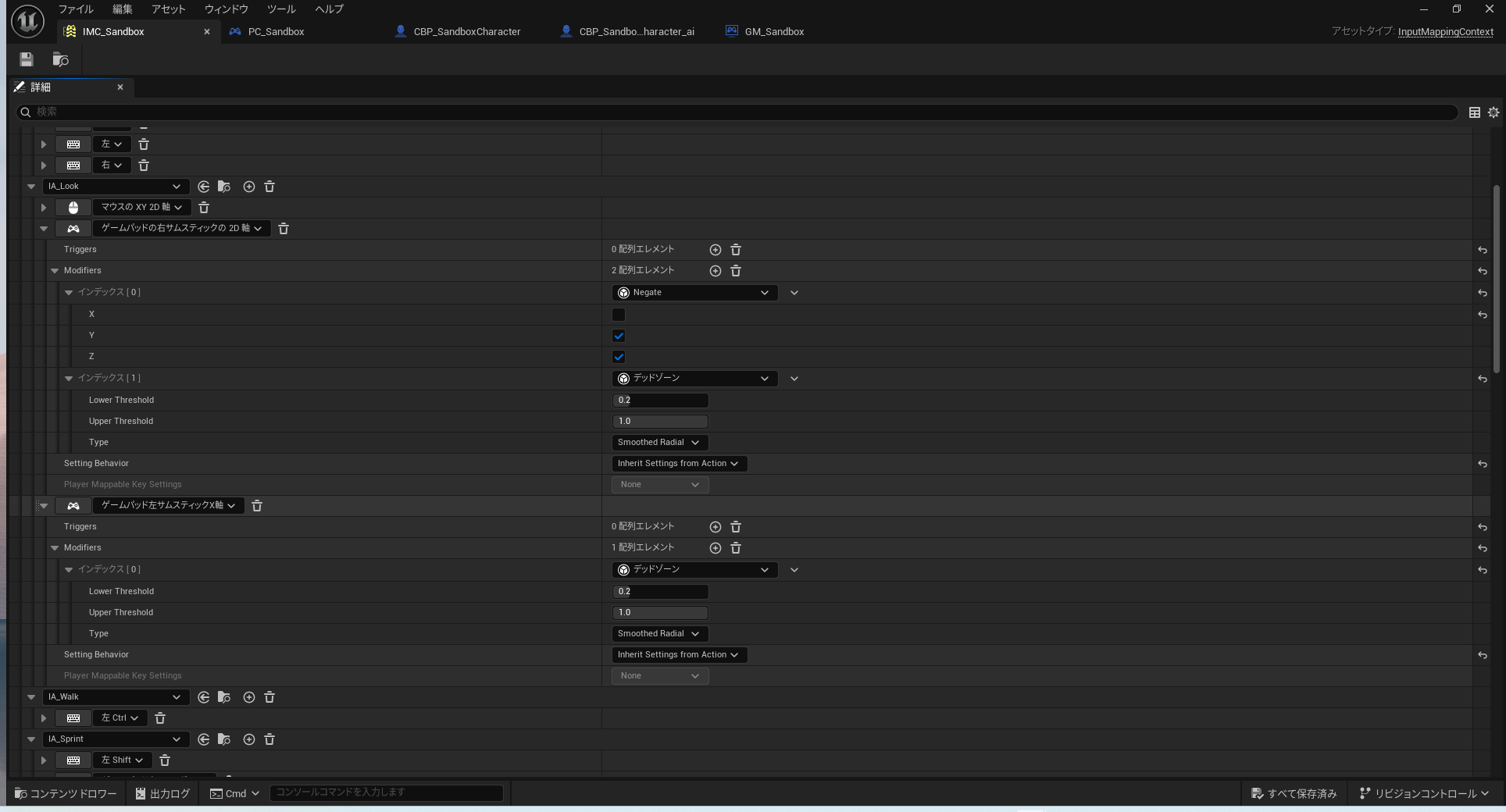Click the Save asset floppy disk icon
Image resolution: width=1506 pixels, height=812 pixels.
click(x=27, y=59)
